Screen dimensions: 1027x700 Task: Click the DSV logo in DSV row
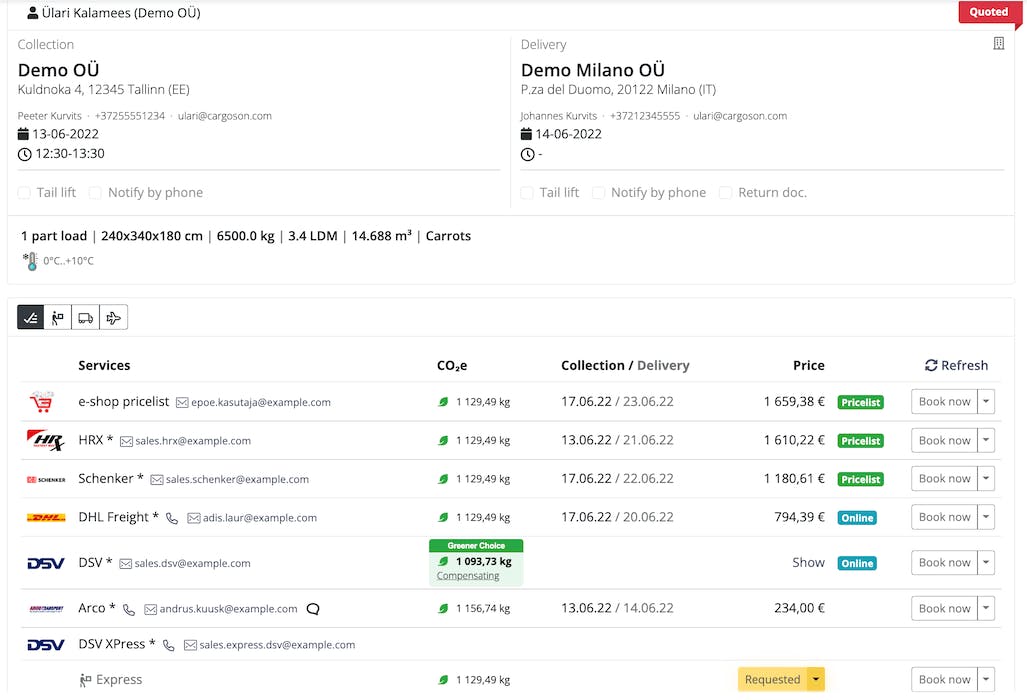coord(46,563)
